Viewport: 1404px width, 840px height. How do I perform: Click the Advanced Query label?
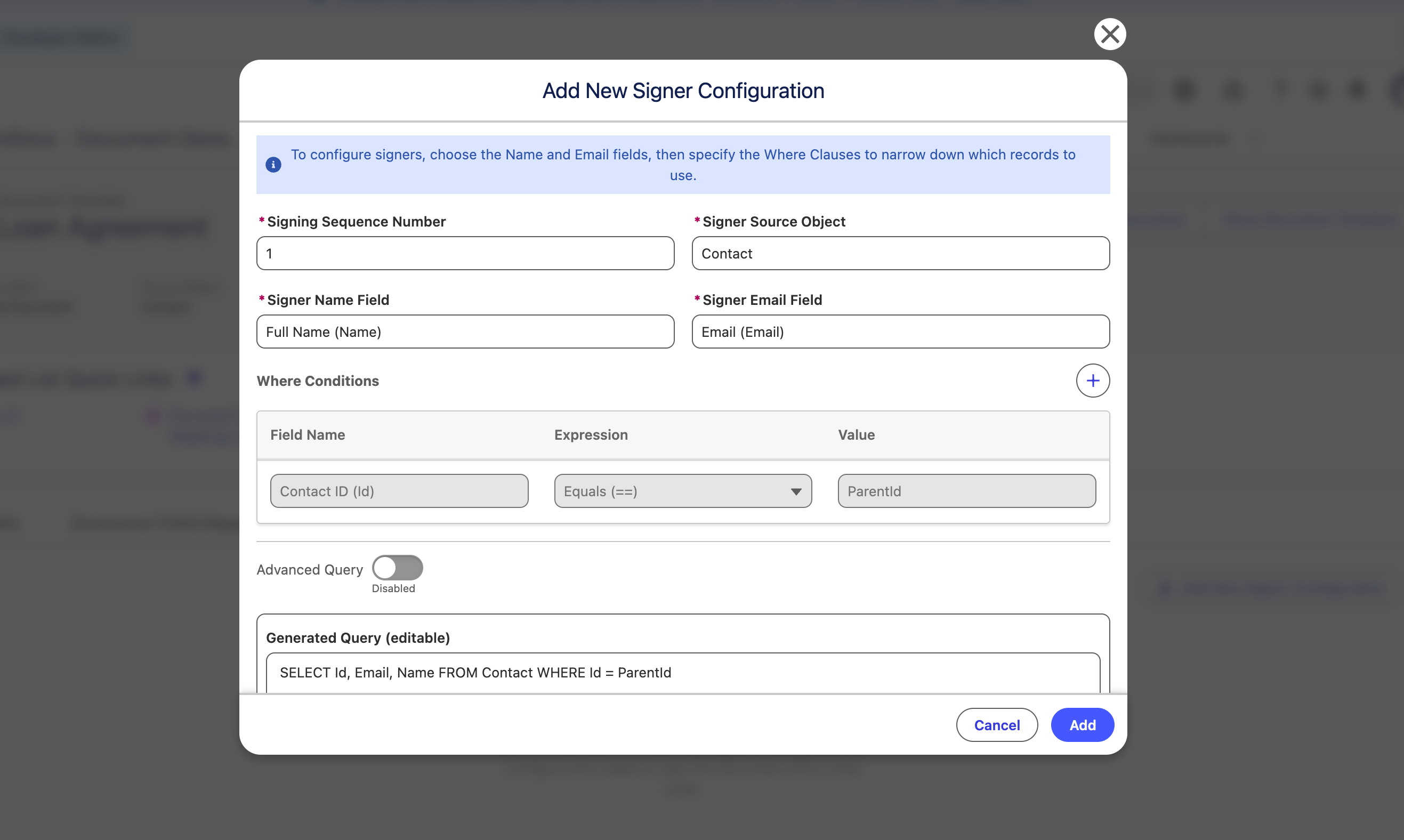coord(310,569)
